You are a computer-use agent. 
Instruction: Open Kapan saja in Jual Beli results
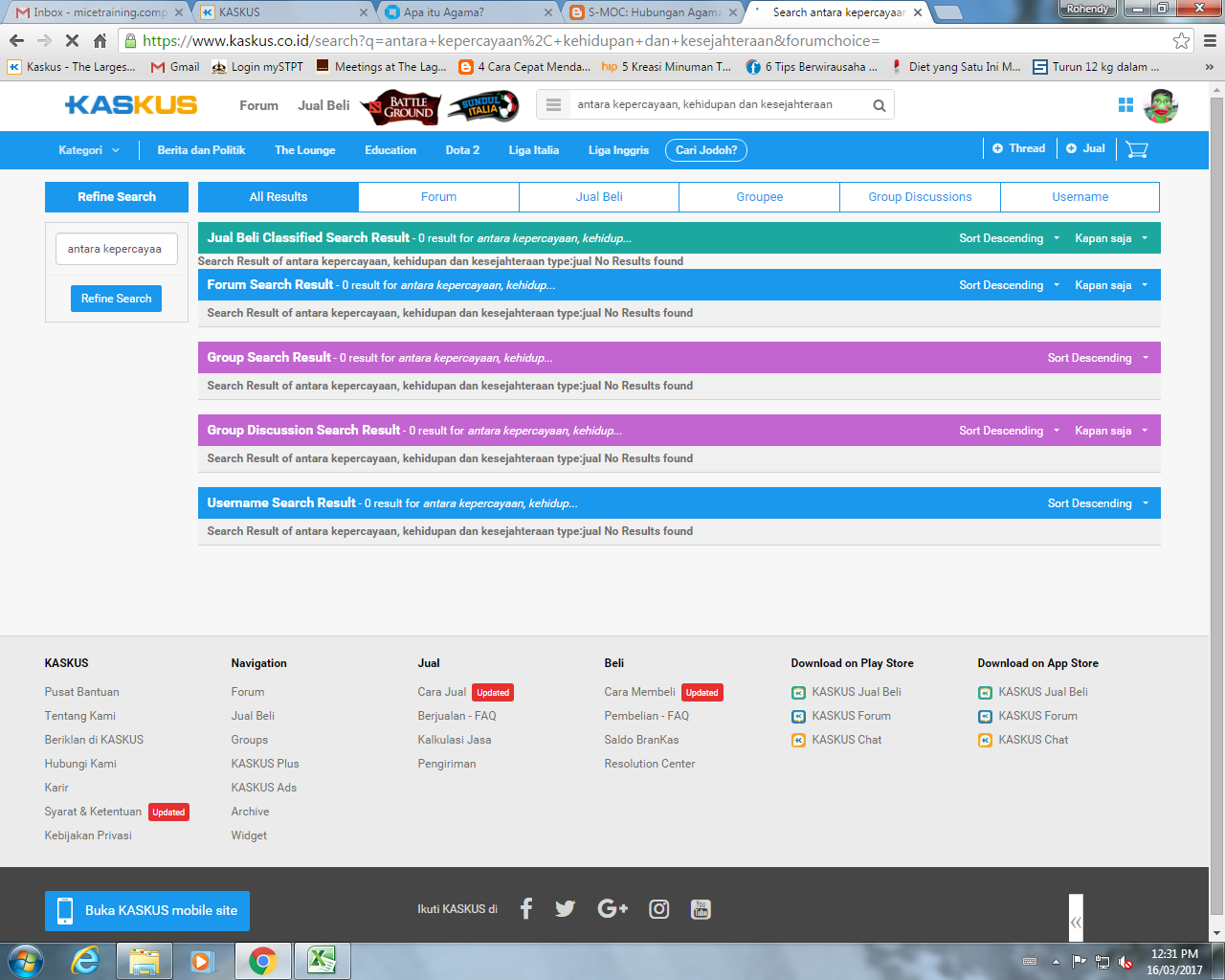click(x=1111, y=238)
